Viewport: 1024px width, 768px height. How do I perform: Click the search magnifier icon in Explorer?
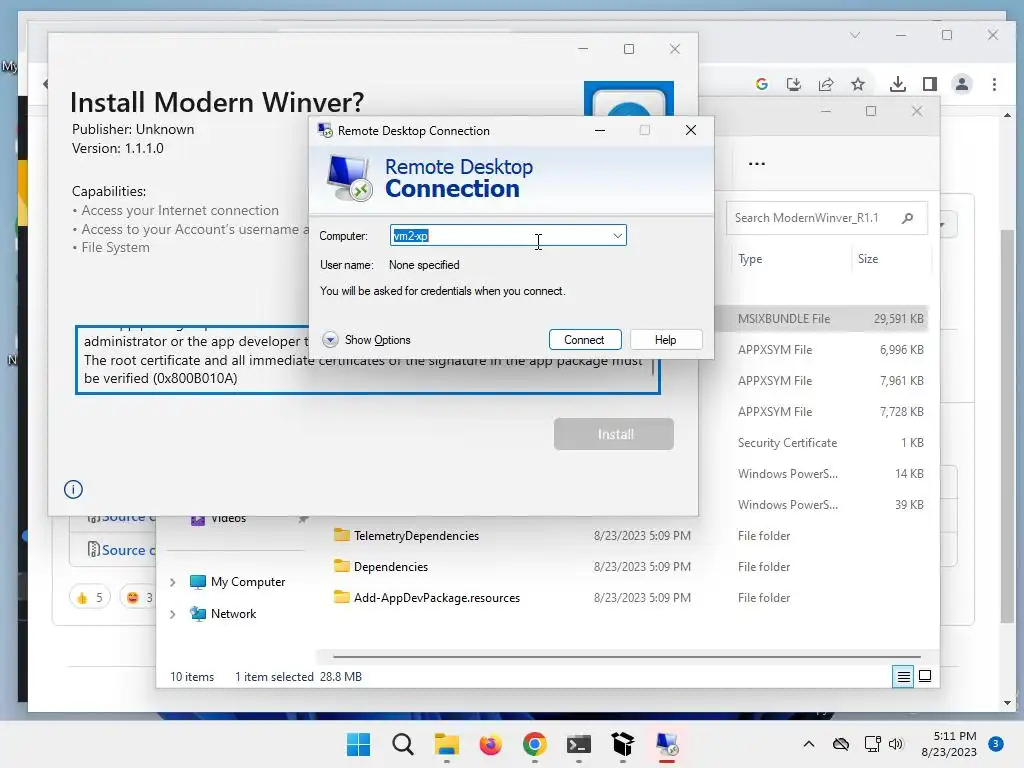coord(907,218)
